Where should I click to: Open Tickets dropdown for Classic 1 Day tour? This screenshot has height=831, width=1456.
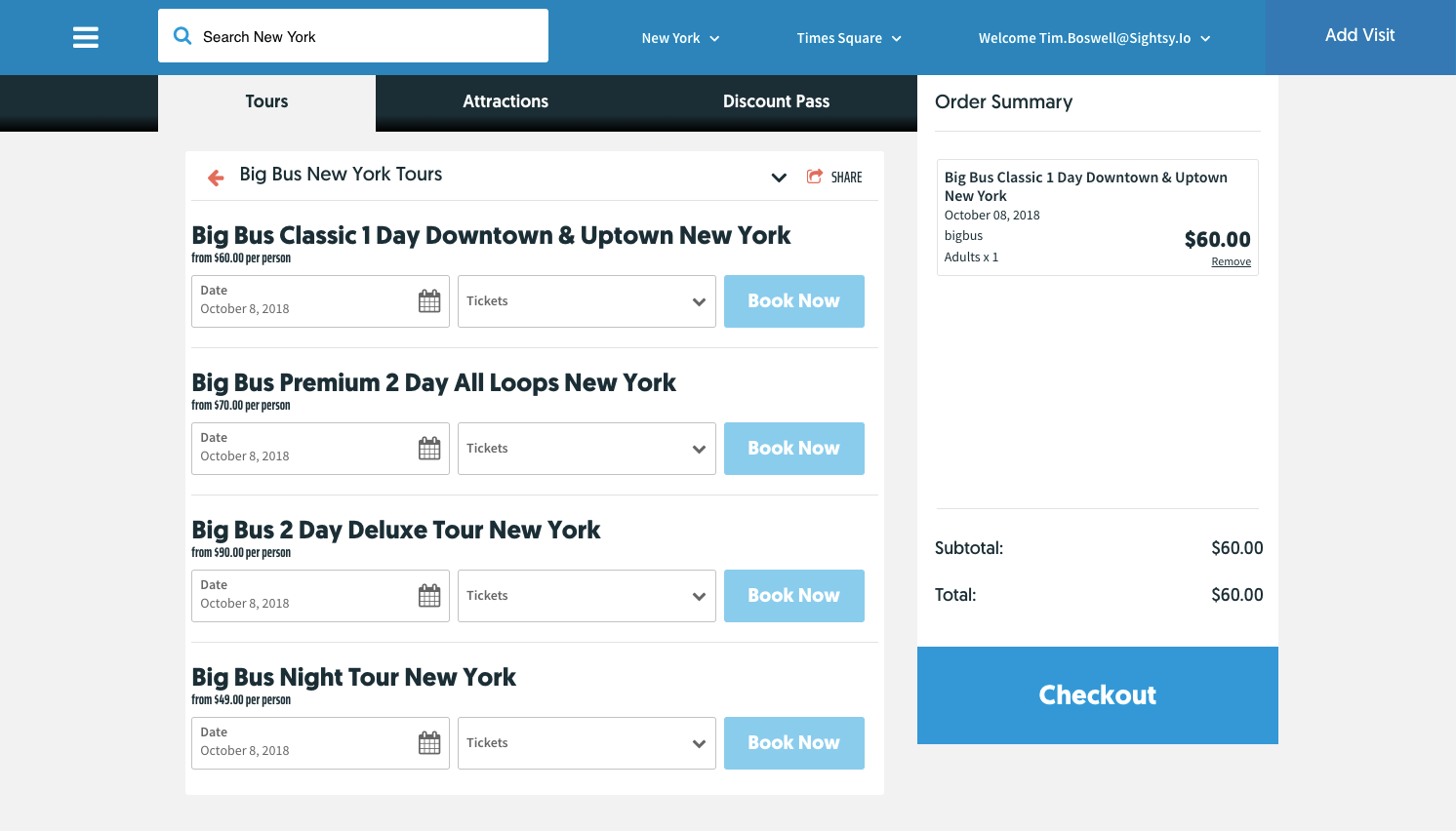(x=586, y=301)
